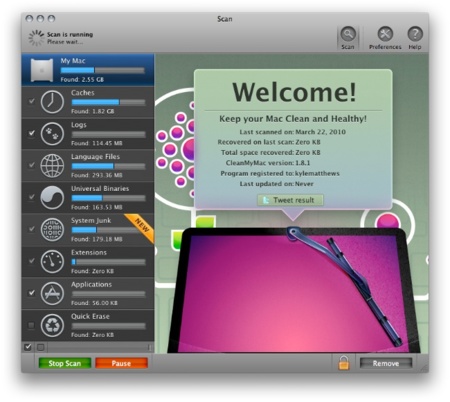Click the Extensions gauge icon

[x=52, y=262]
